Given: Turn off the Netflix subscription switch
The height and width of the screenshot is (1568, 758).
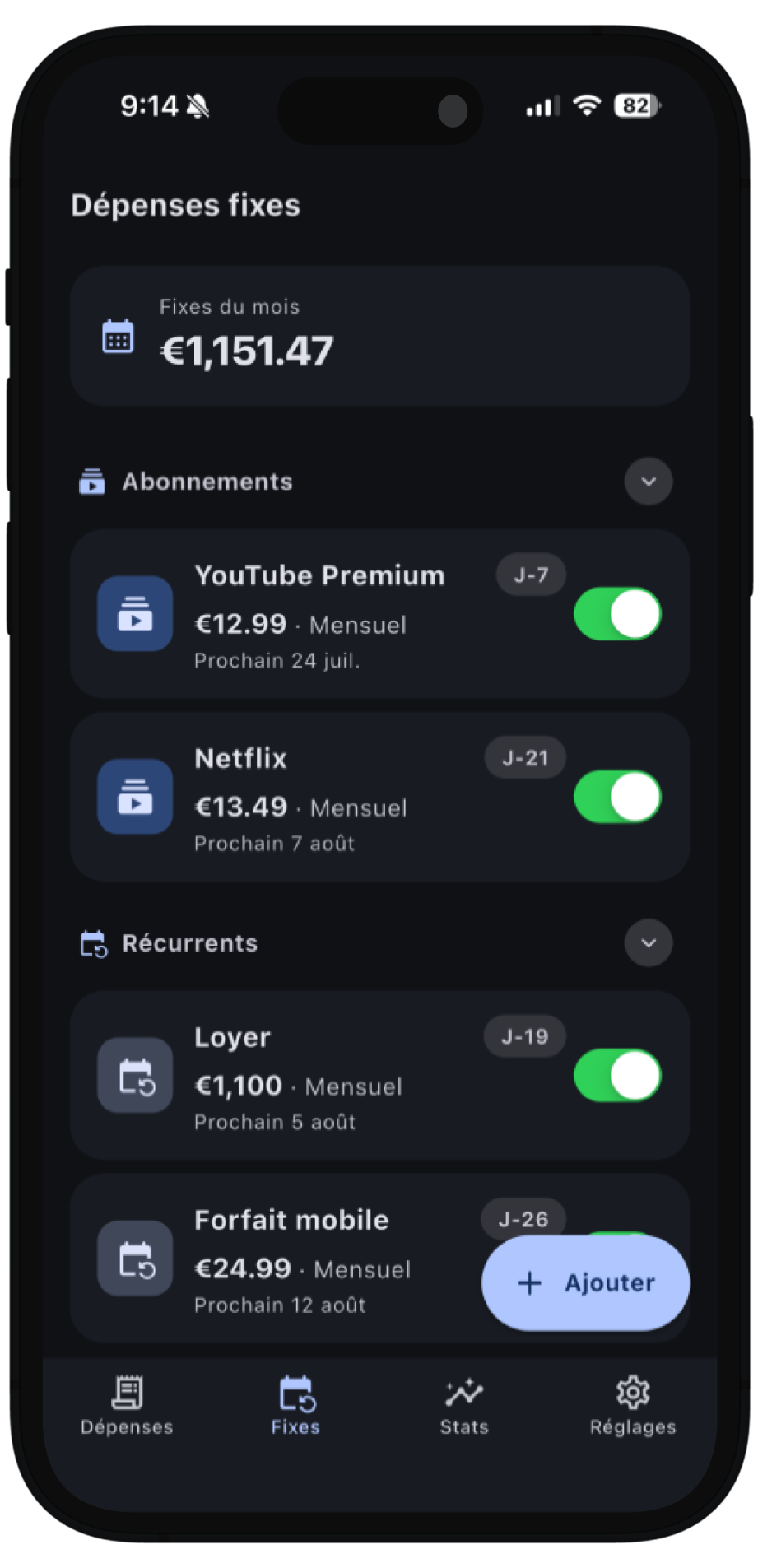Looking at the screenshot, I should pos(618,797).
